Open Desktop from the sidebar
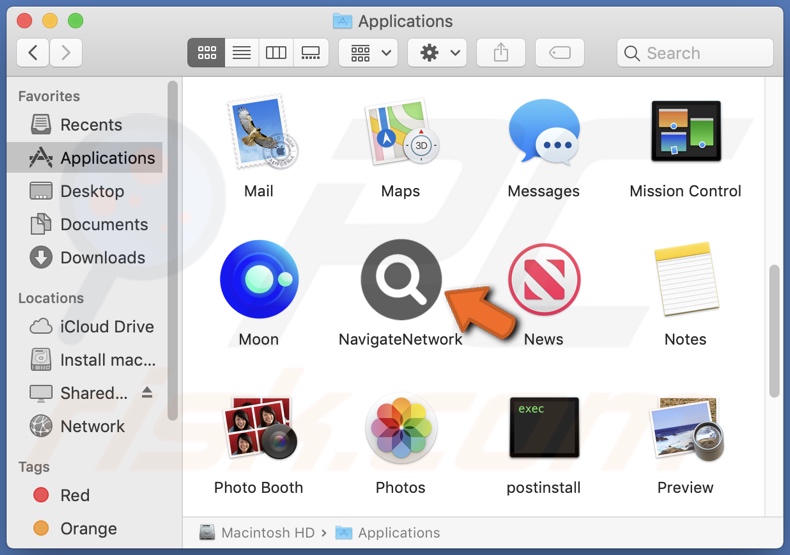This screenshot has height=555, width=790. [x=86, y=191]
